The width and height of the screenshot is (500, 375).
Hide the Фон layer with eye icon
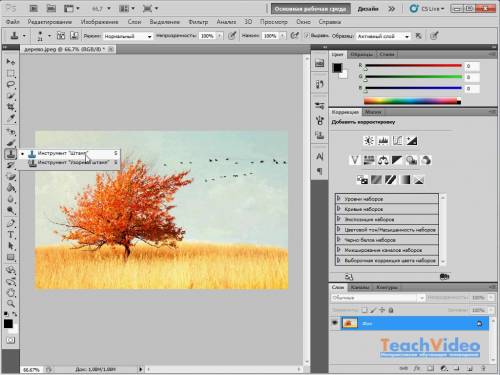(335, 323)
